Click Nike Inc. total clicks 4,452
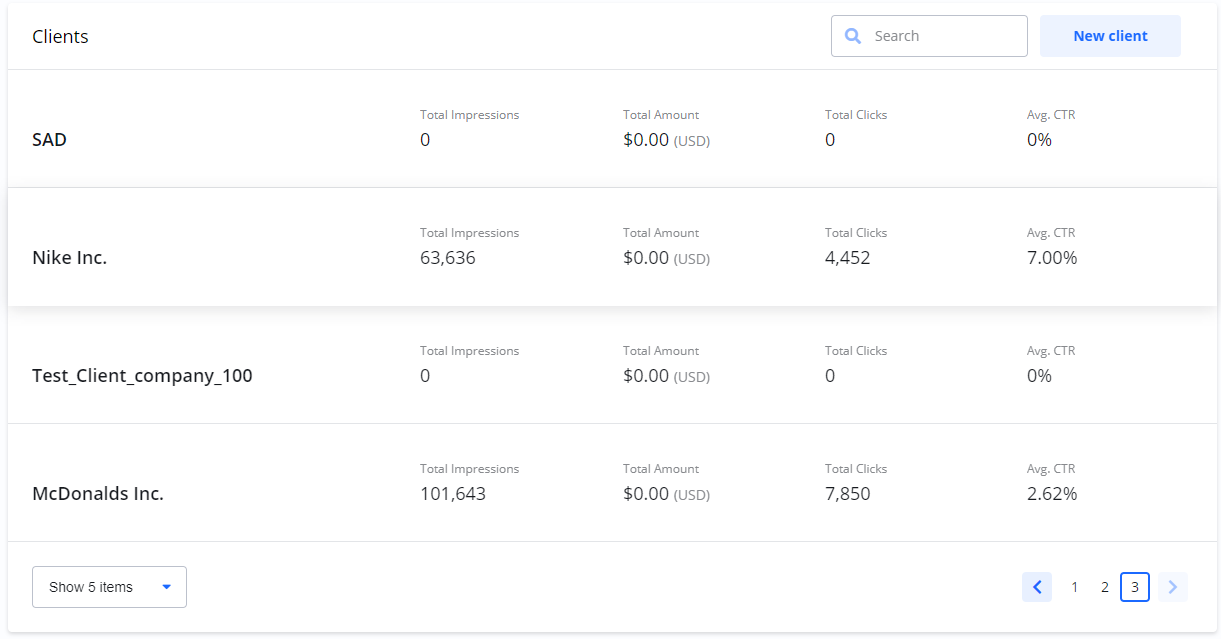This screenshot has width=1221, height=639. (848, 258)
